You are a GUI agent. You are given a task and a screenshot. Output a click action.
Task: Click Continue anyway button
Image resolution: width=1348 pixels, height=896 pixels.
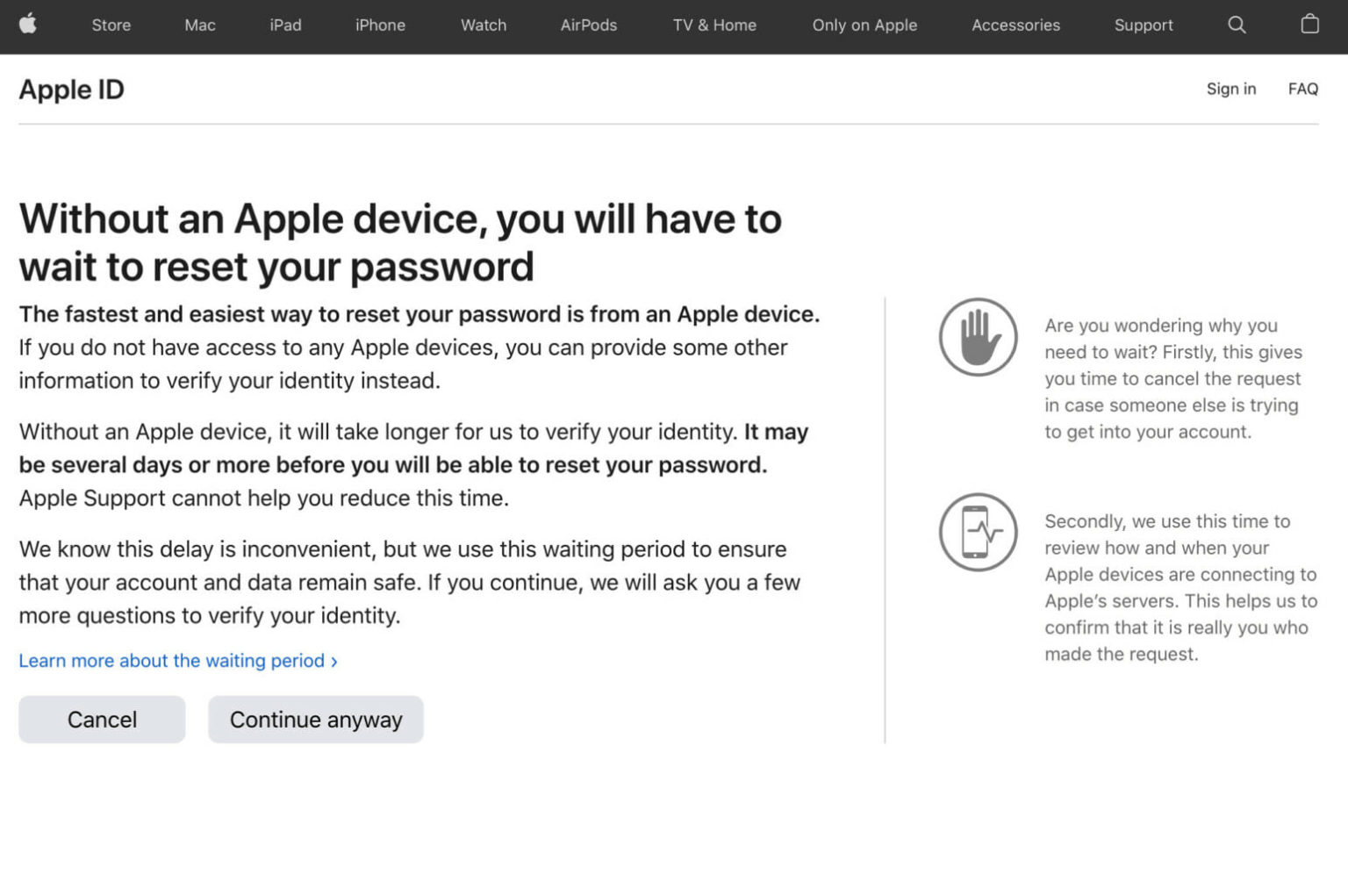[315, 719]
